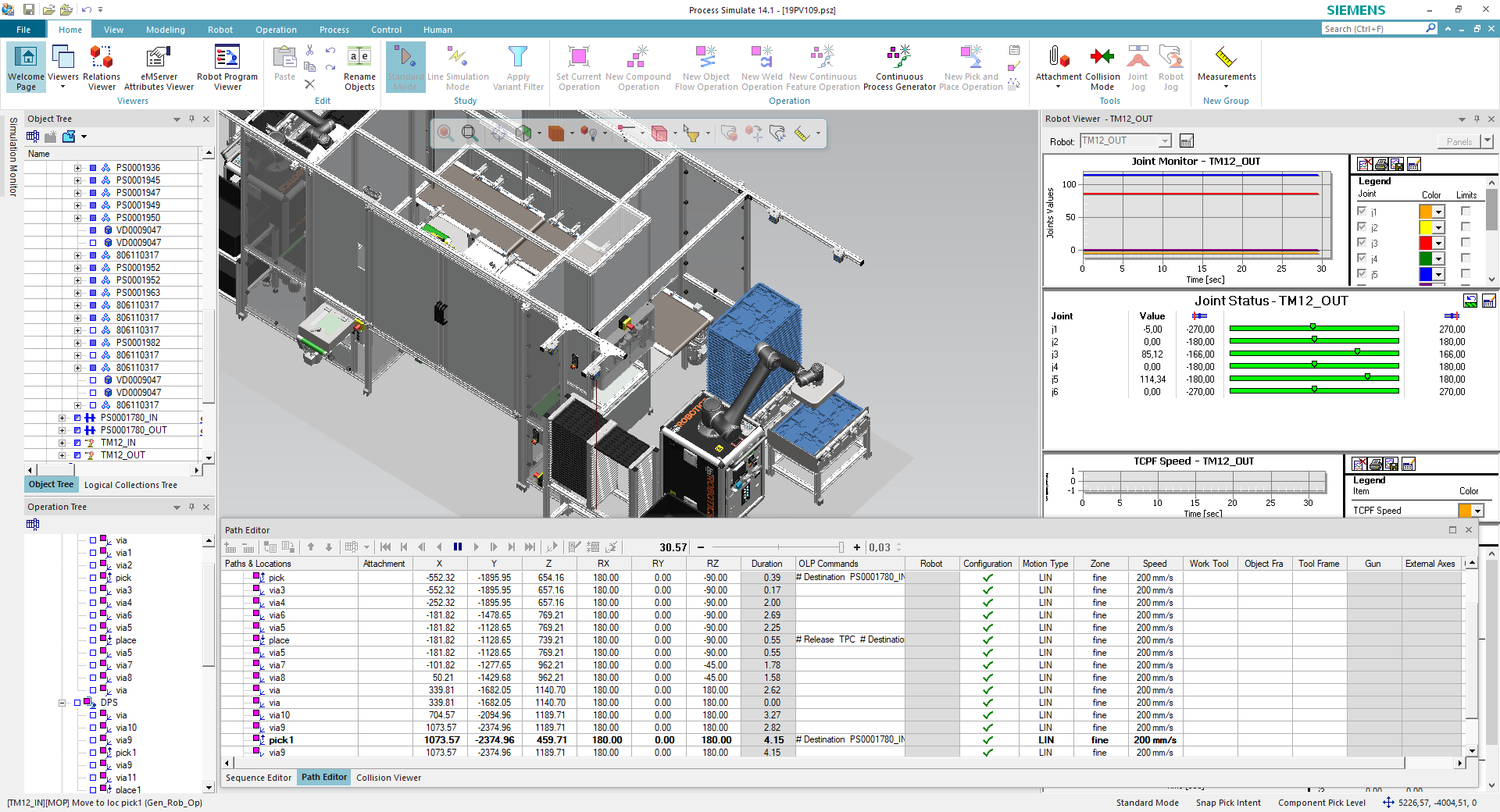Open robot properties icon beside TM12_OUT
The height and width of the screenshot is (812, 1500).
pos(1187,141)
